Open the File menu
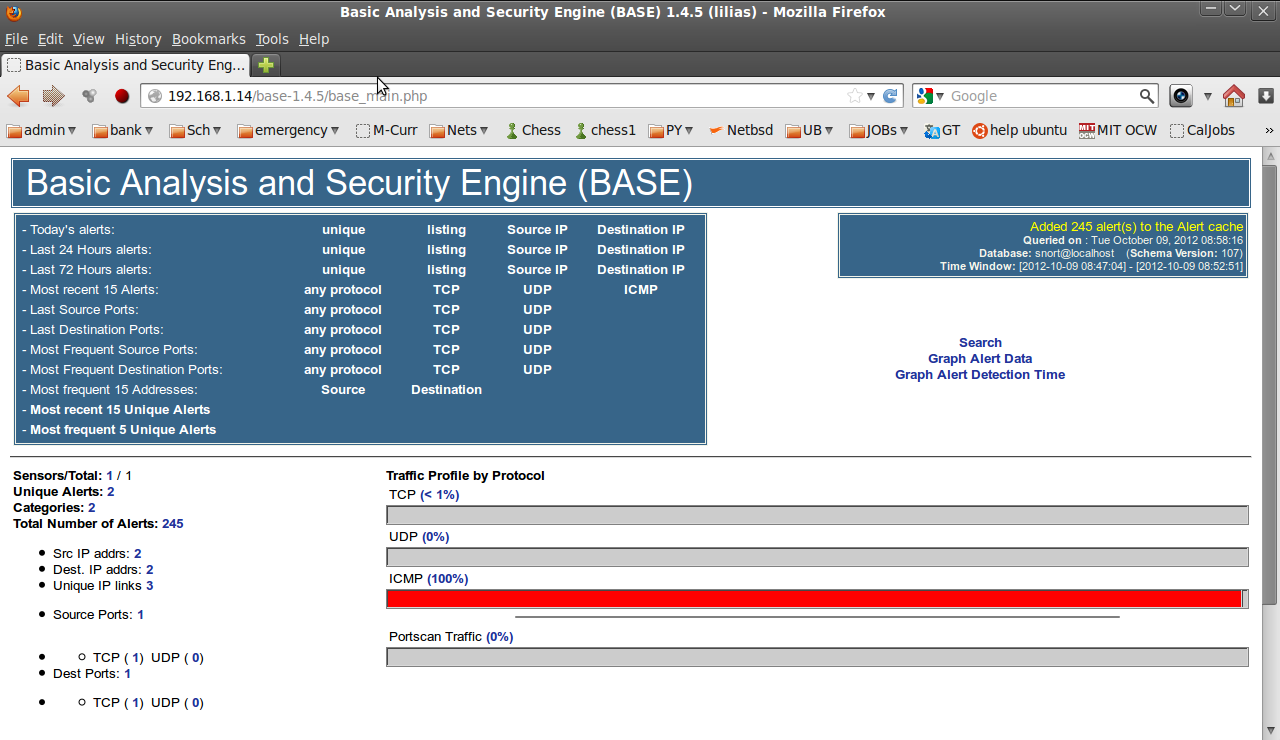The image size is (1280, 740). [16, 39]
